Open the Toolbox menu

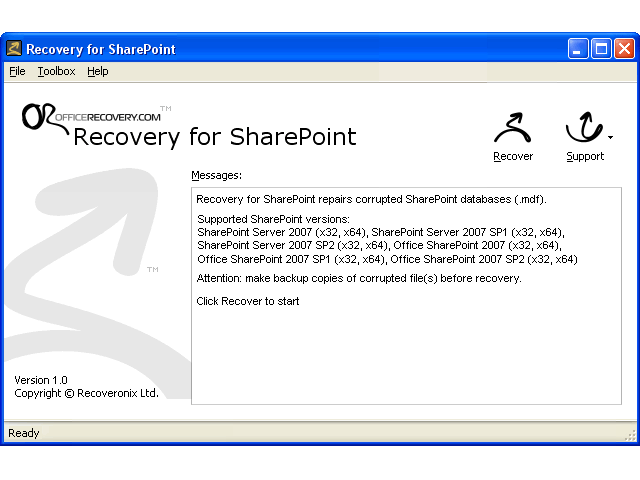[56, 71]
